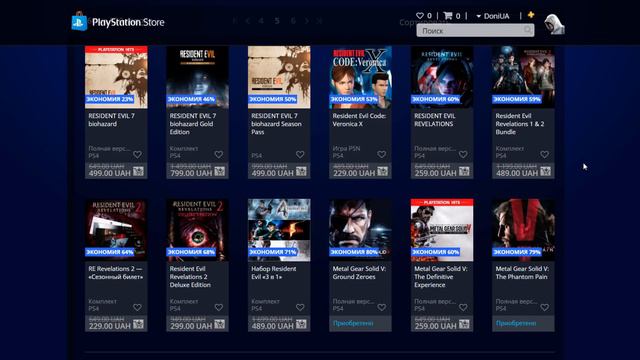640x360 pixels.
Task: Click the 799.00 UAH price of Gold Edition
Action: pos(191,173)
